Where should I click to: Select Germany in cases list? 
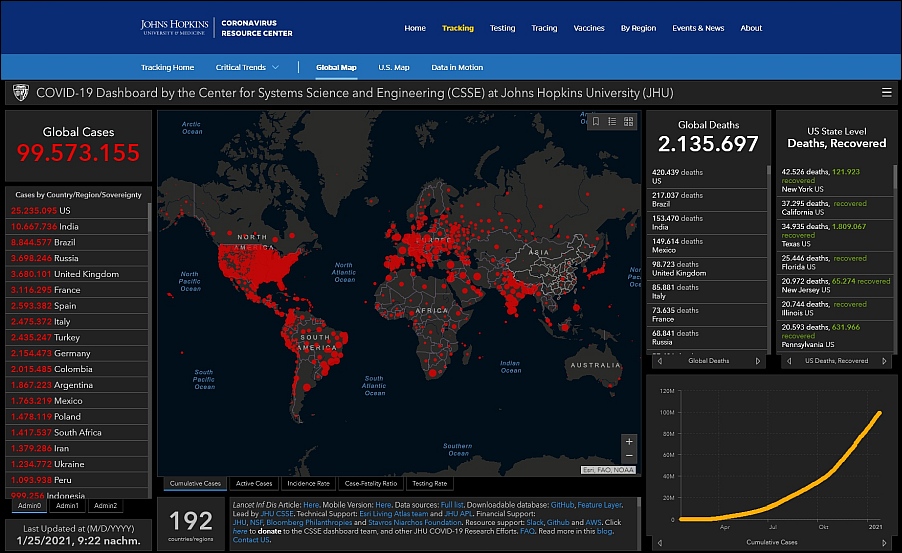[x=77, y=353]
